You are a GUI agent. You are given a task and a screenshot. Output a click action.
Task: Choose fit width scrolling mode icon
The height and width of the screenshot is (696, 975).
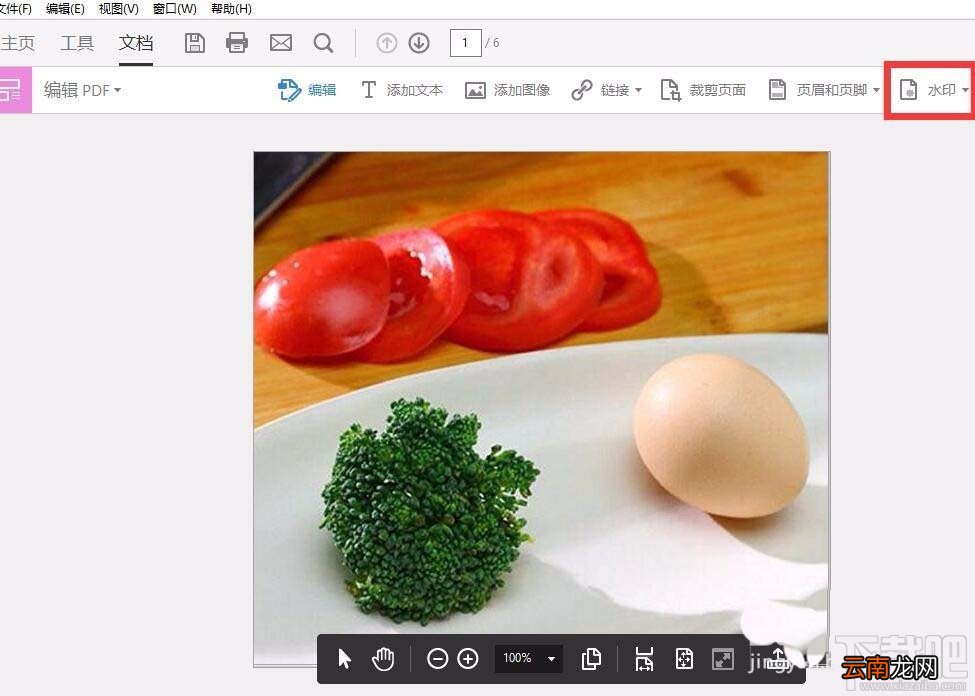644,659
